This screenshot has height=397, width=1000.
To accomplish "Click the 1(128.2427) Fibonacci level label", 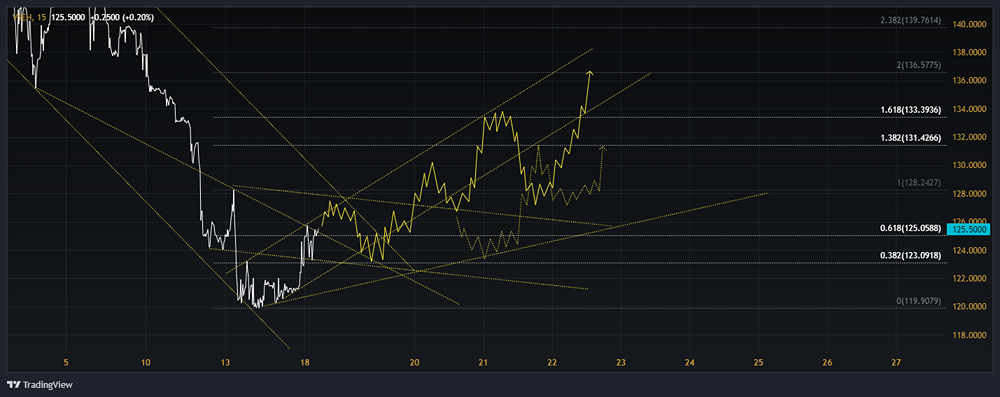I will [918, 183].
